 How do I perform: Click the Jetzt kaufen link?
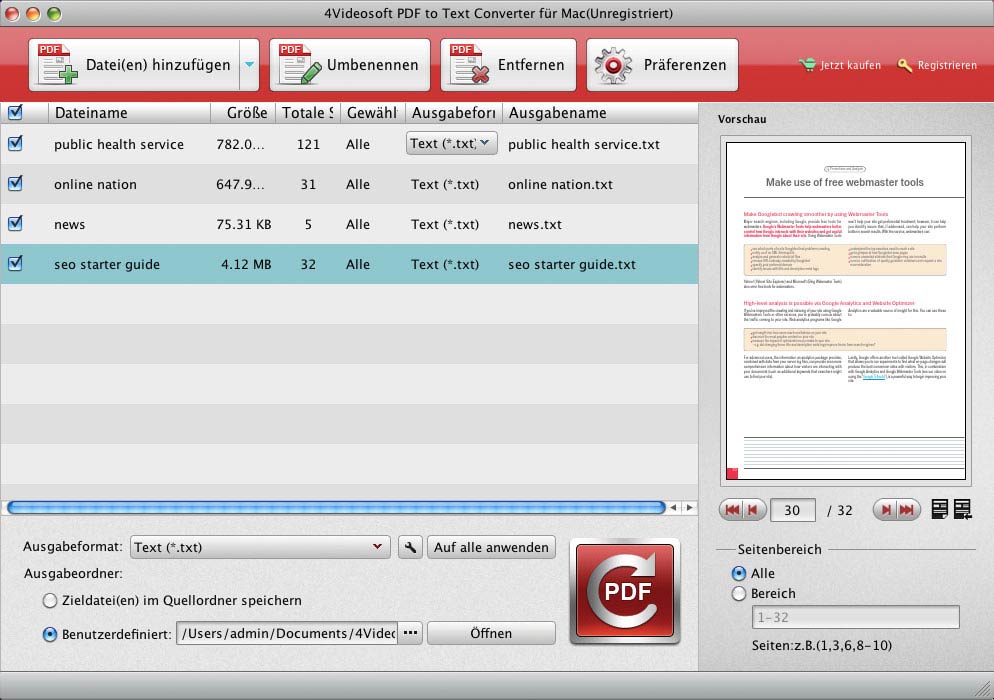tap(840, 65)
